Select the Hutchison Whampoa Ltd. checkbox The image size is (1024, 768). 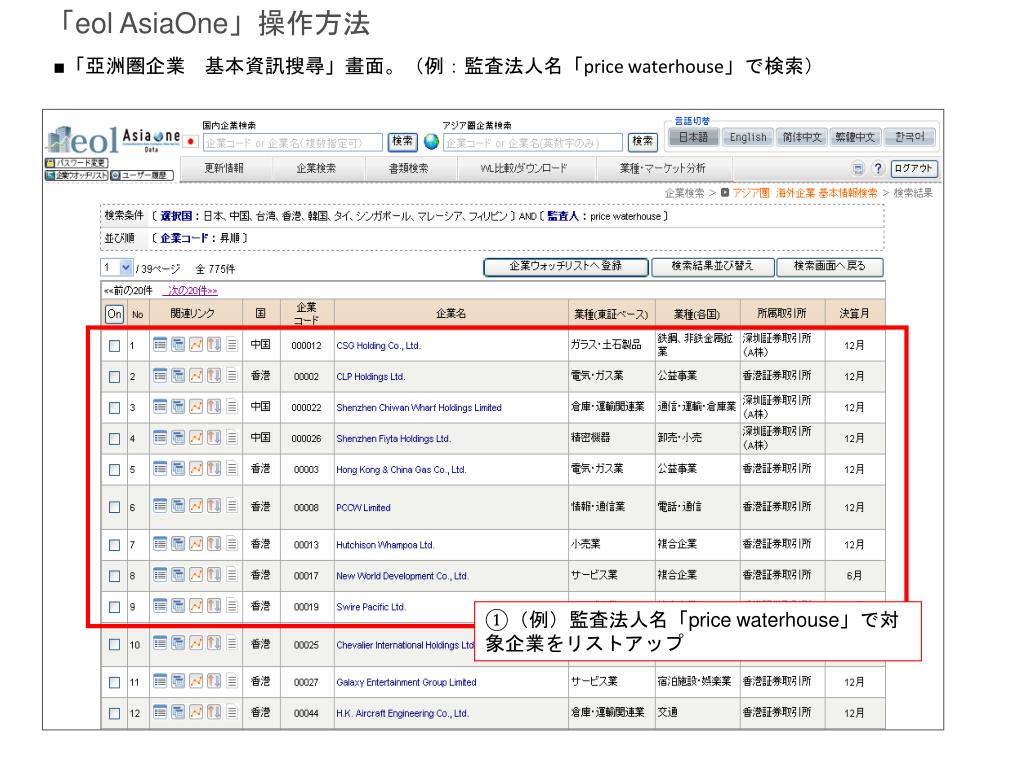pyautogui.click(x=115, y=545)
